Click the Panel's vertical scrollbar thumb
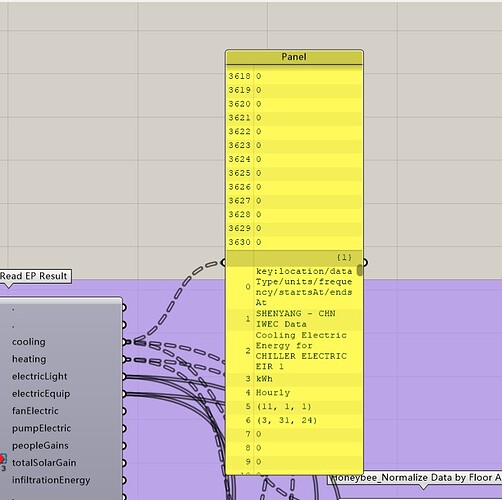502x500 pixels. 359,270
